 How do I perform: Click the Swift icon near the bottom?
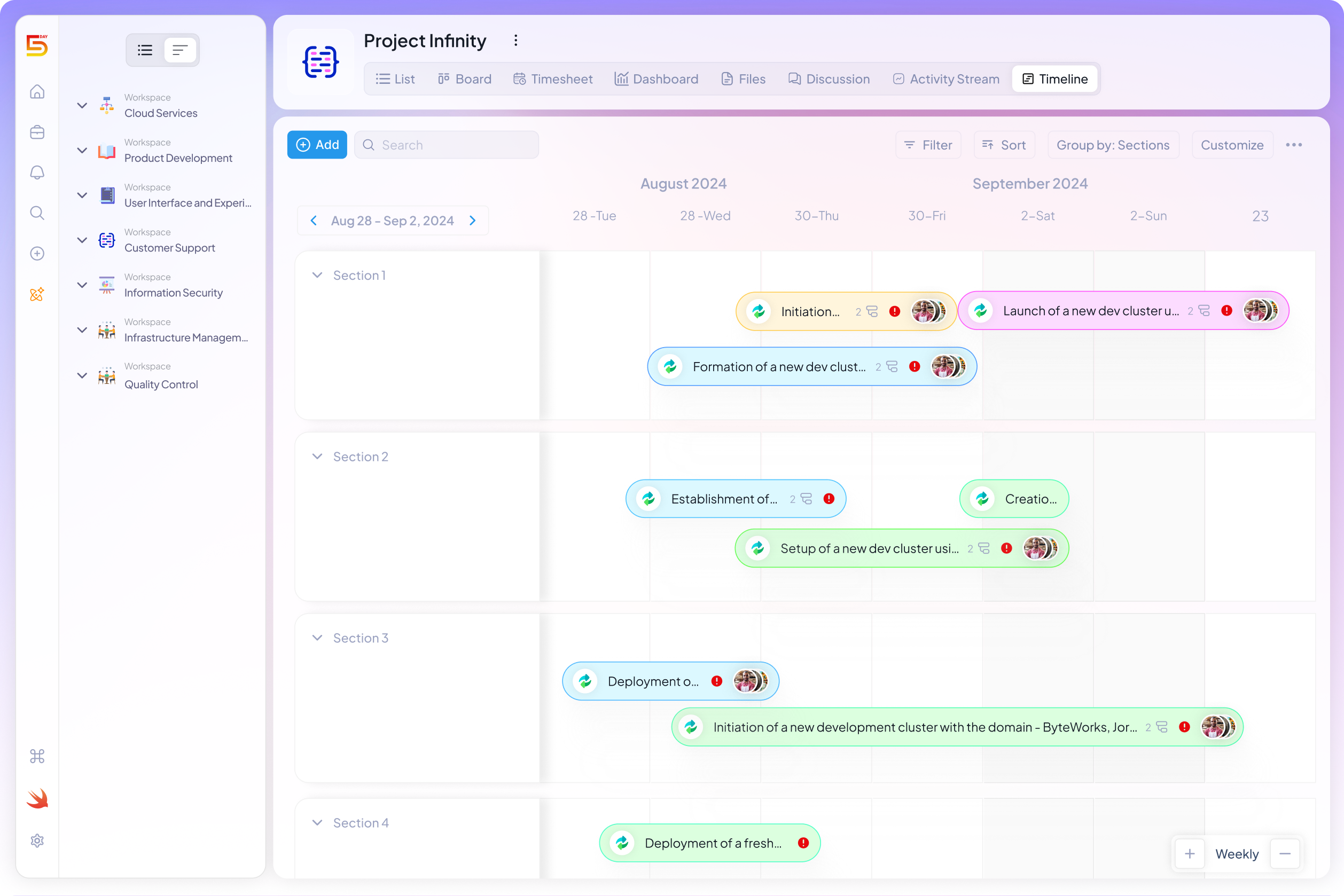point(36,799)
